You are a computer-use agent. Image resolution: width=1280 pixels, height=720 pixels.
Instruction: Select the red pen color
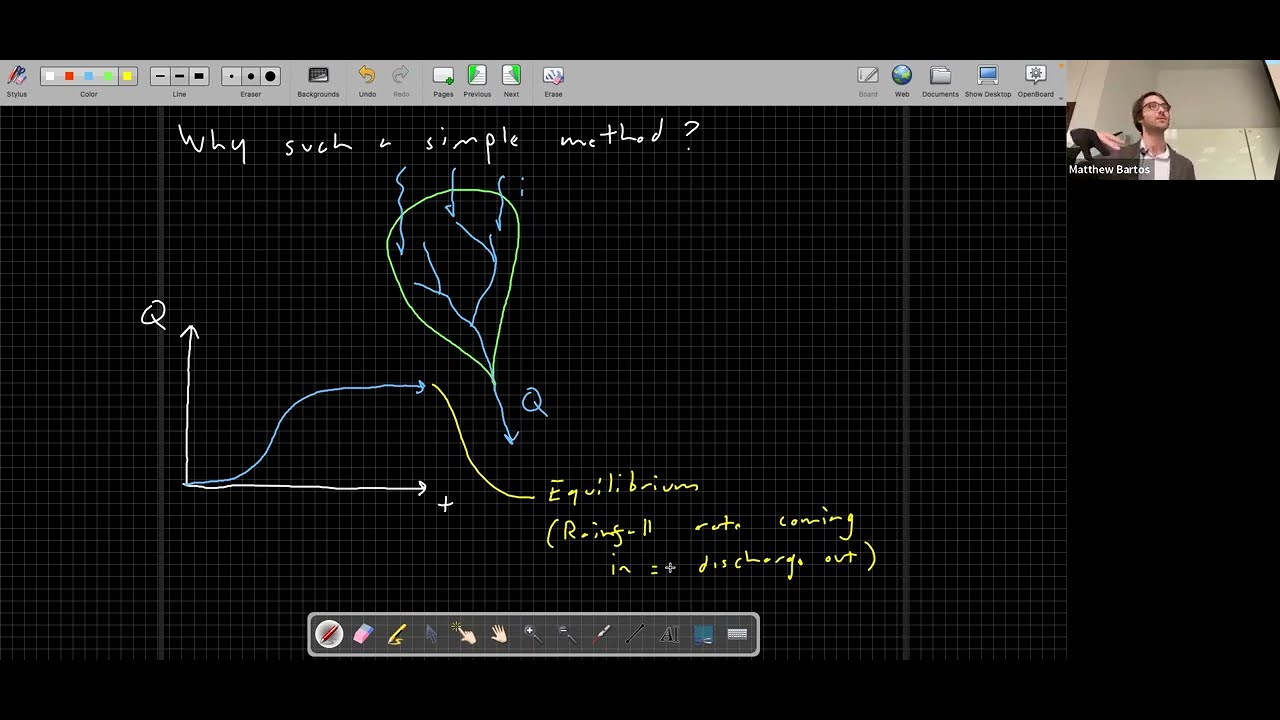point(69,76)
